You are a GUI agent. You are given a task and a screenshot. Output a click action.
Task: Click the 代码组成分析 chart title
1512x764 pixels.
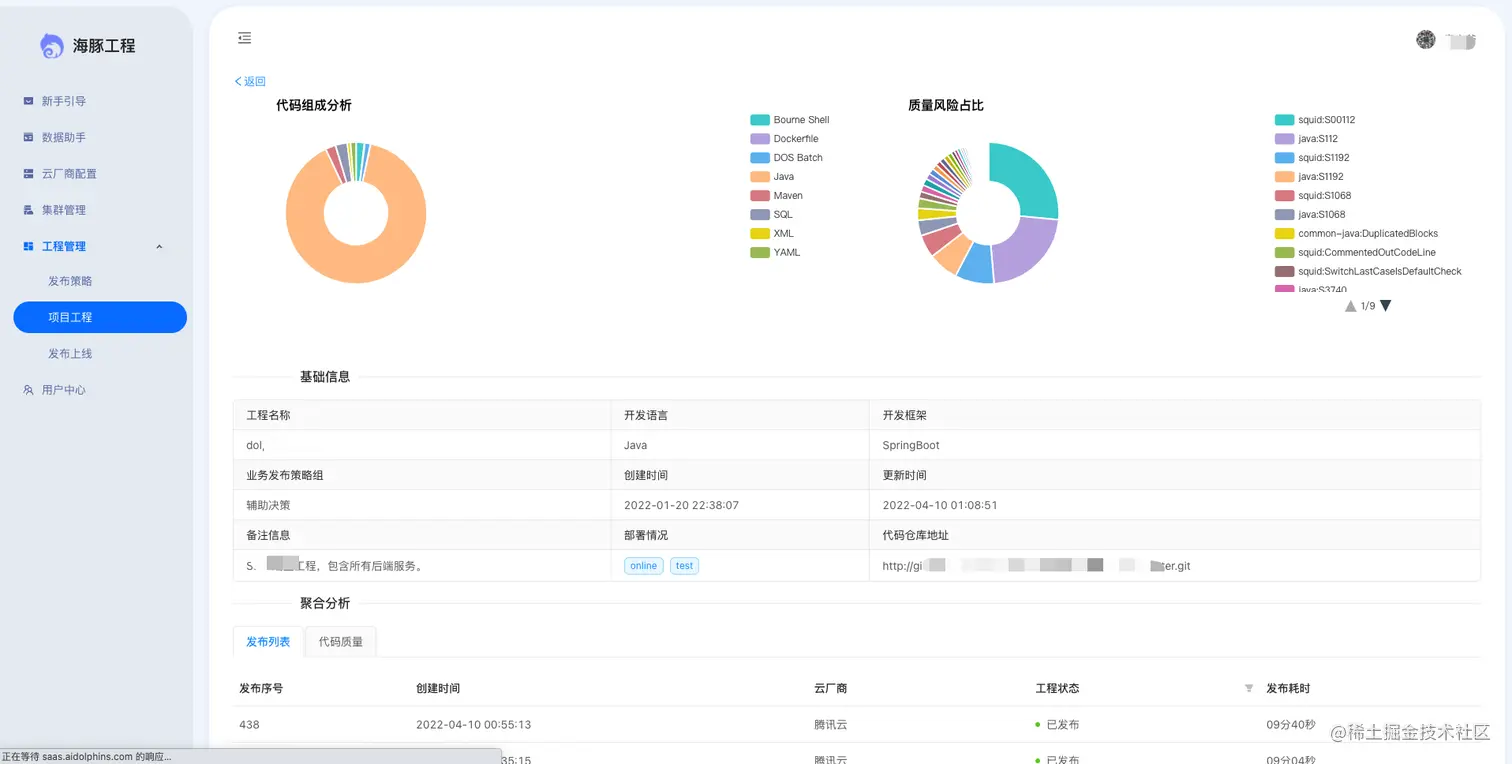[x=314, y=105]
